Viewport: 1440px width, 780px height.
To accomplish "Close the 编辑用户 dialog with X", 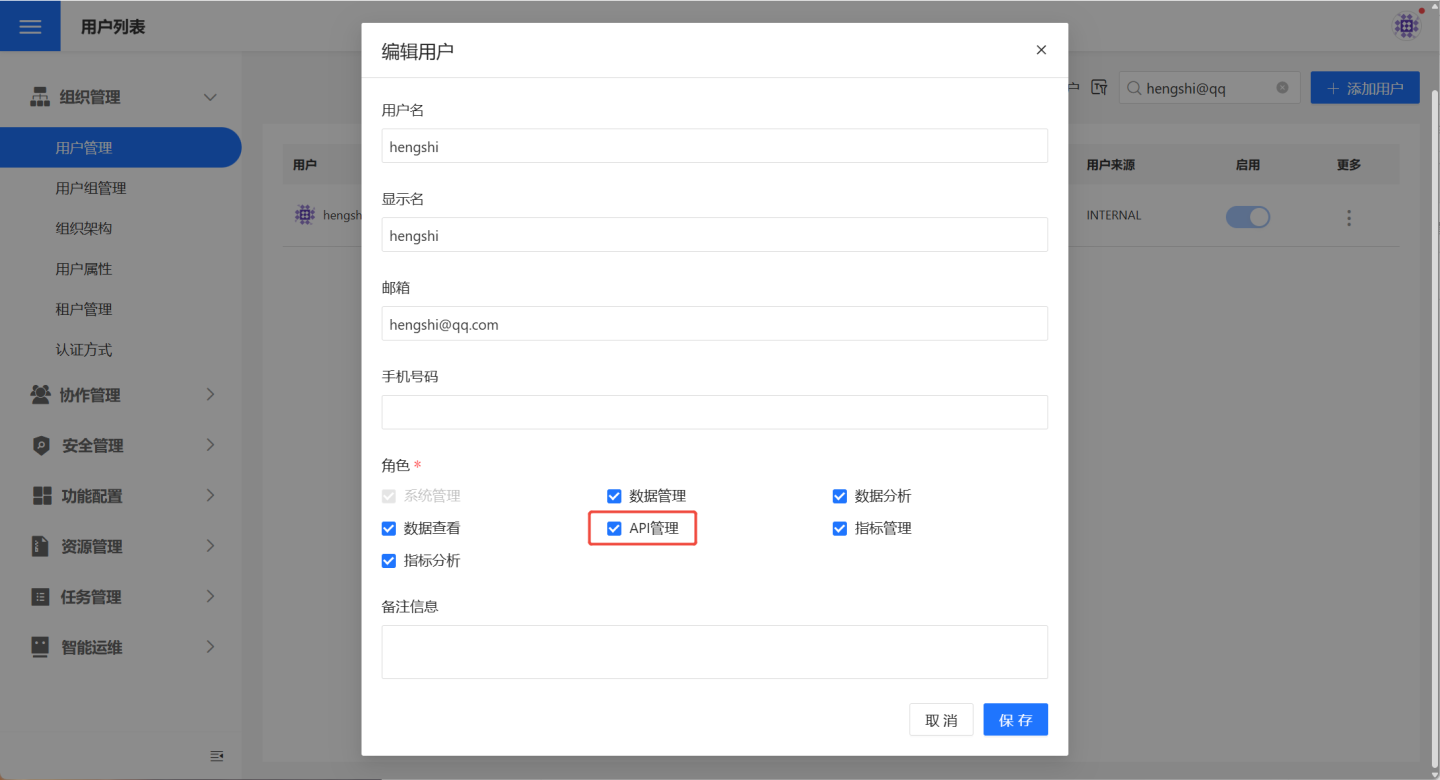I will 1041,50.
